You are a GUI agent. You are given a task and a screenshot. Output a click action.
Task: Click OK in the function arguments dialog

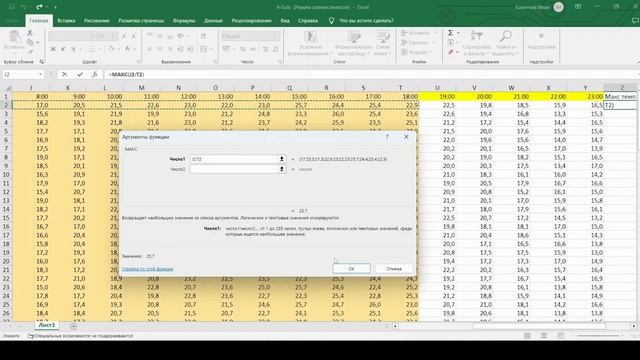point(351,269)
